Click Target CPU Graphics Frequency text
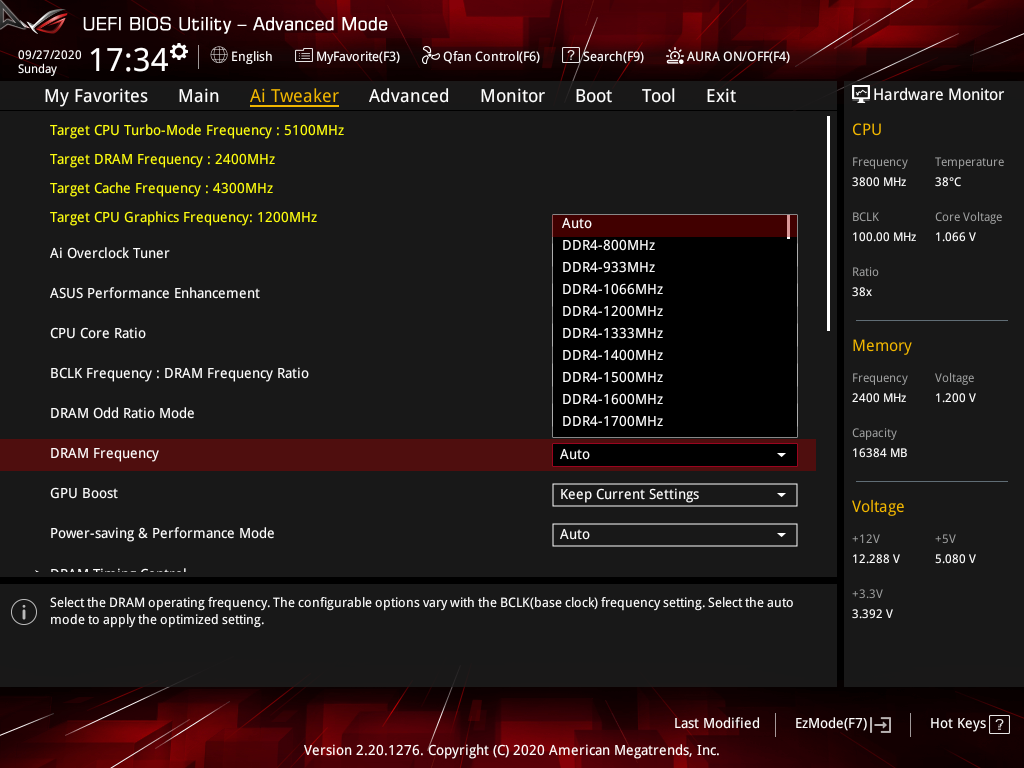 [184, 217]
